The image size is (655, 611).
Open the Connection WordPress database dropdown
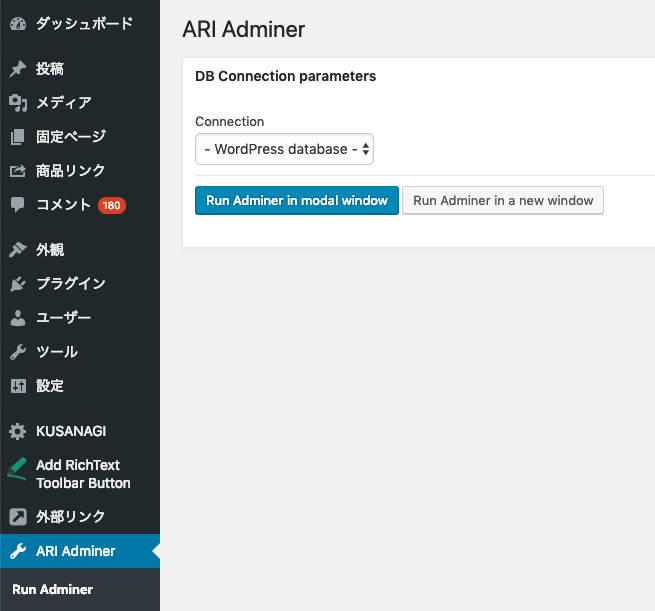284,149
